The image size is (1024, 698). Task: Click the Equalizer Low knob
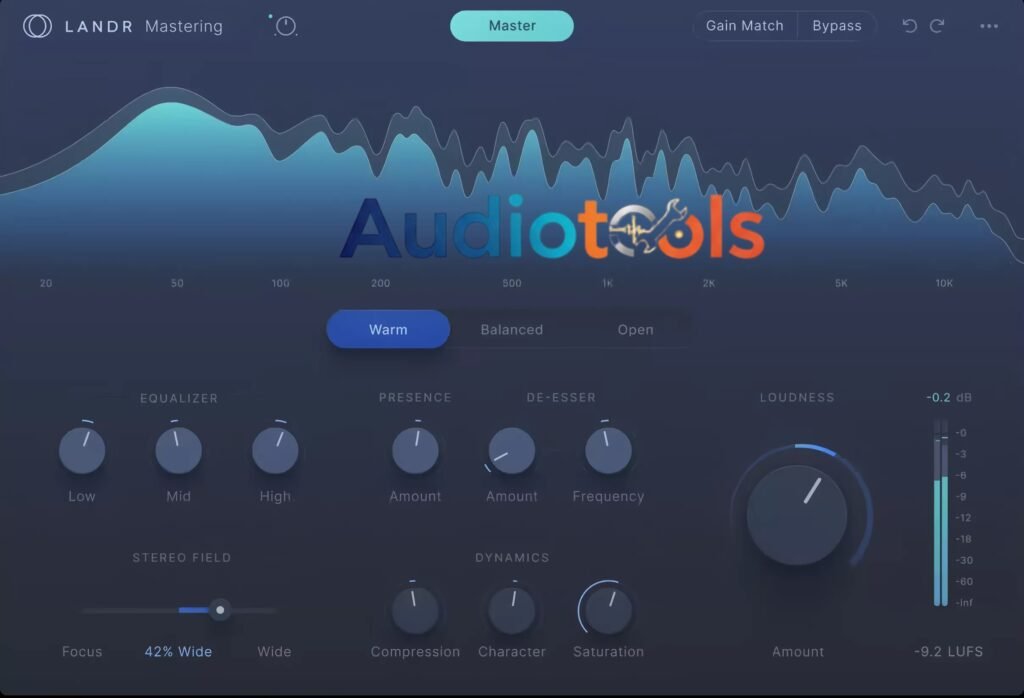(x=82, y=451)
